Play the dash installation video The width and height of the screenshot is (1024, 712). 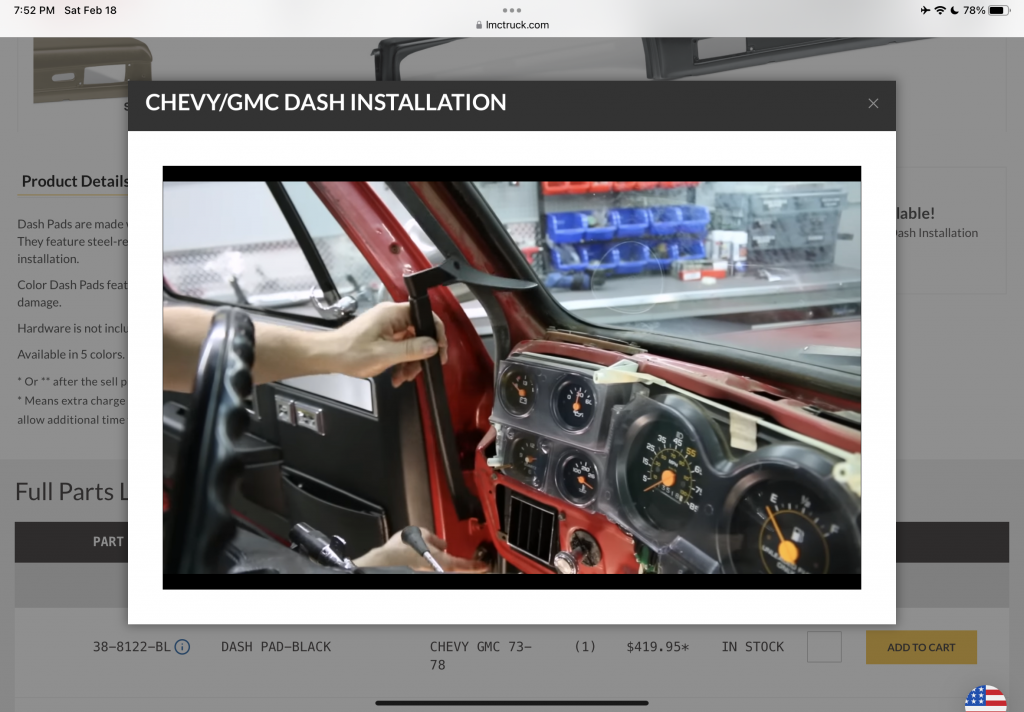click(x=512, y=378)
